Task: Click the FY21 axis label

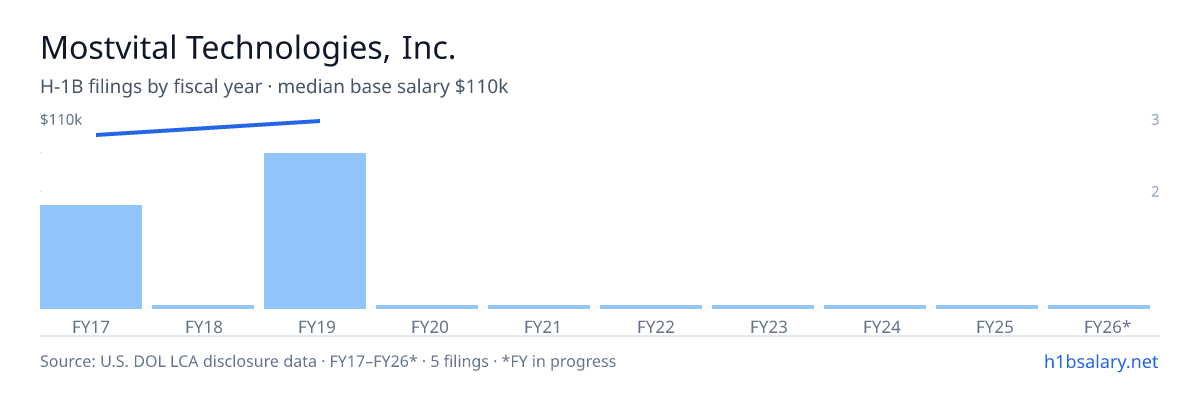Action: (539, 326)
